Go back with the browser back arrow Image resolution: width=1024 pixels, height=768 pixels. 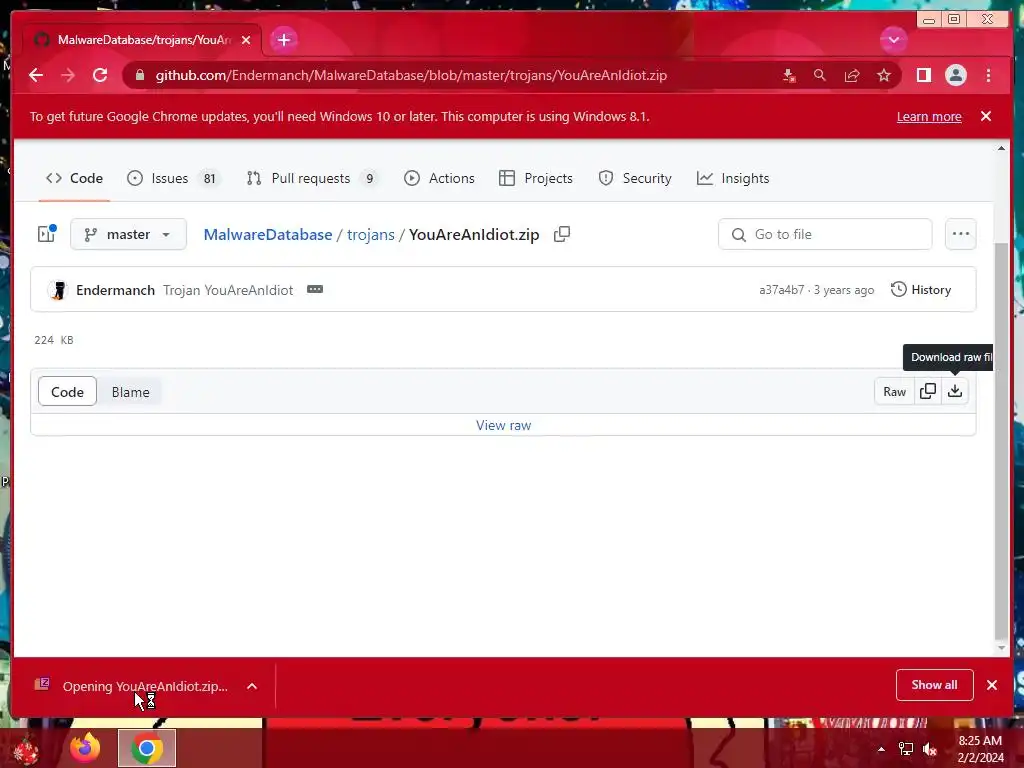[x=36, y=75]
